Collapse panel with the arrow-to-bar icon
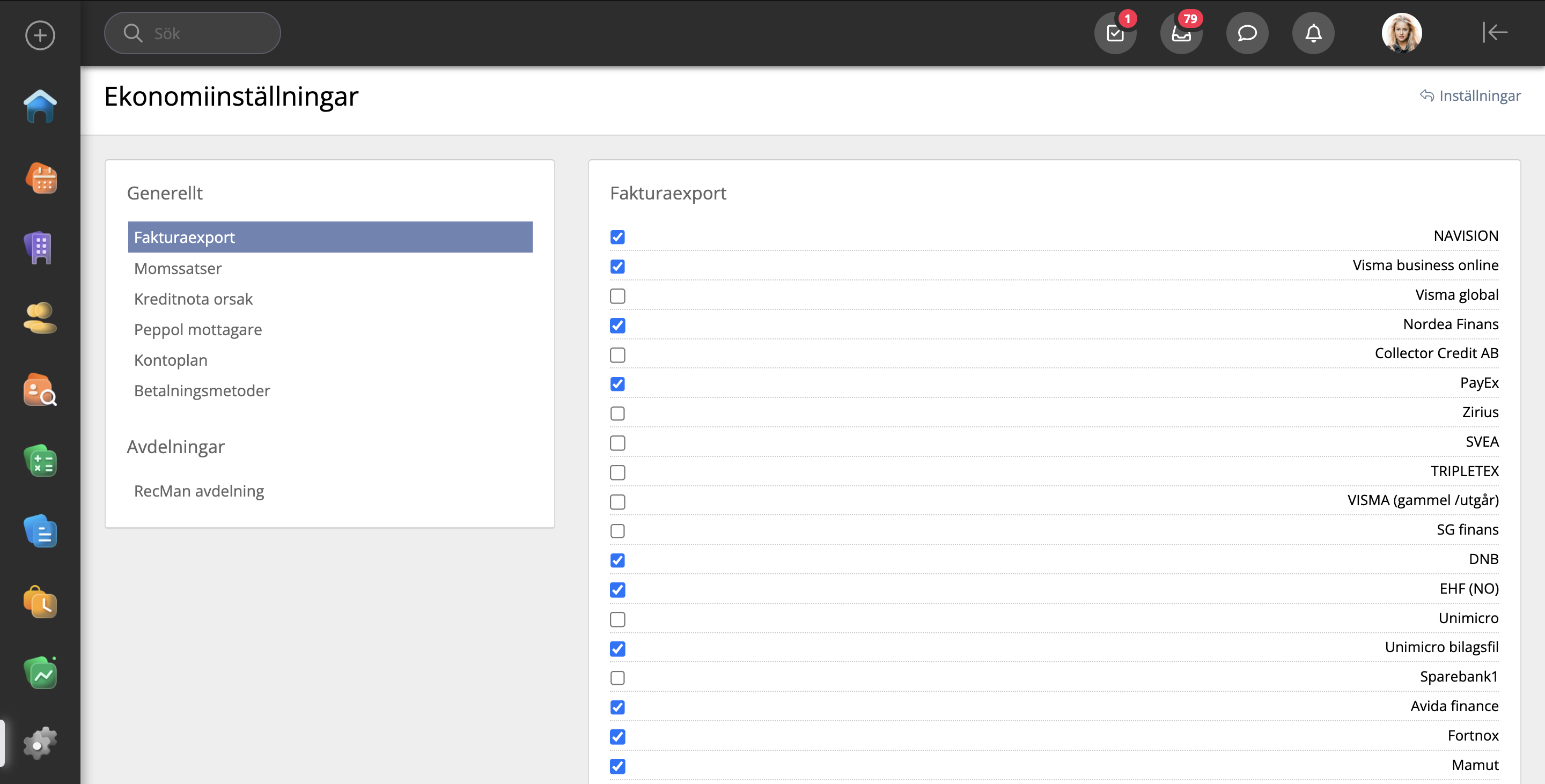Viewport: 1545px width, 784px height. tap(1494, 32)
